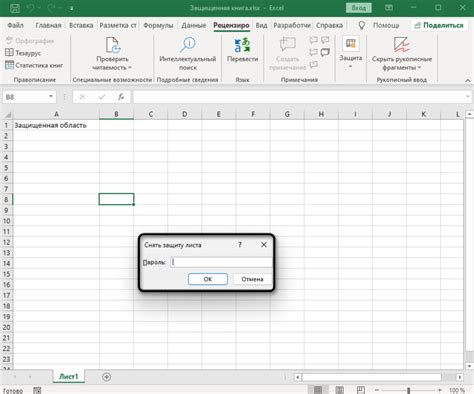This screenshot has width=474, height=394.
Task: Expand the Проверить читаемость dropdown arrow
Action: click(130, 68)
